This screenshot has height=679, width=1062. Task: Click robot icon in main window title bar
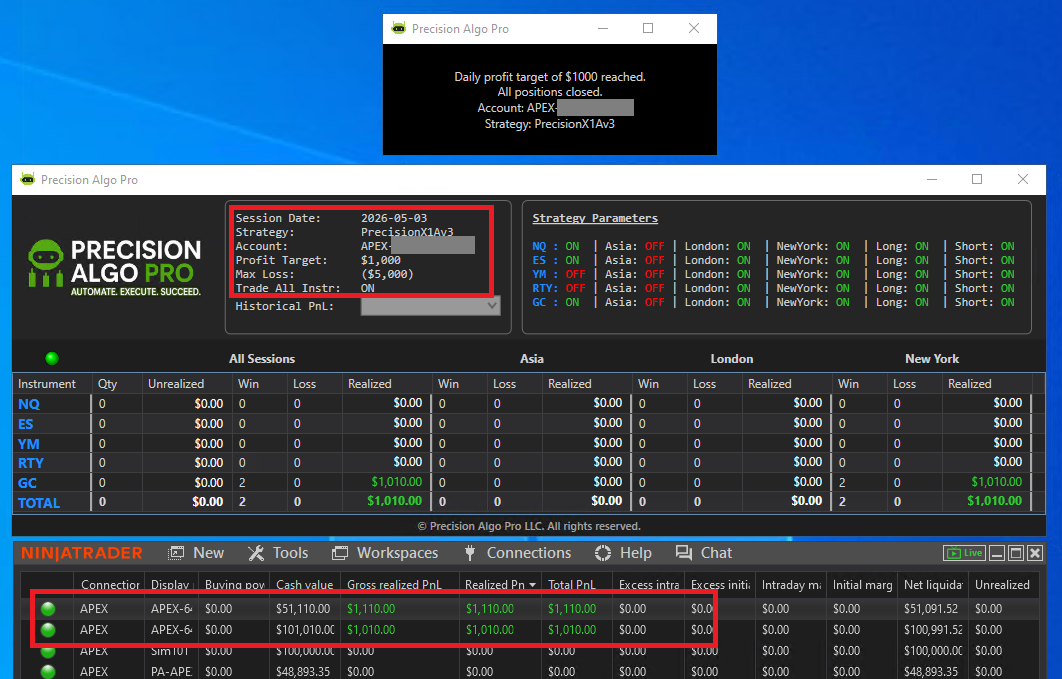[28, 179]
